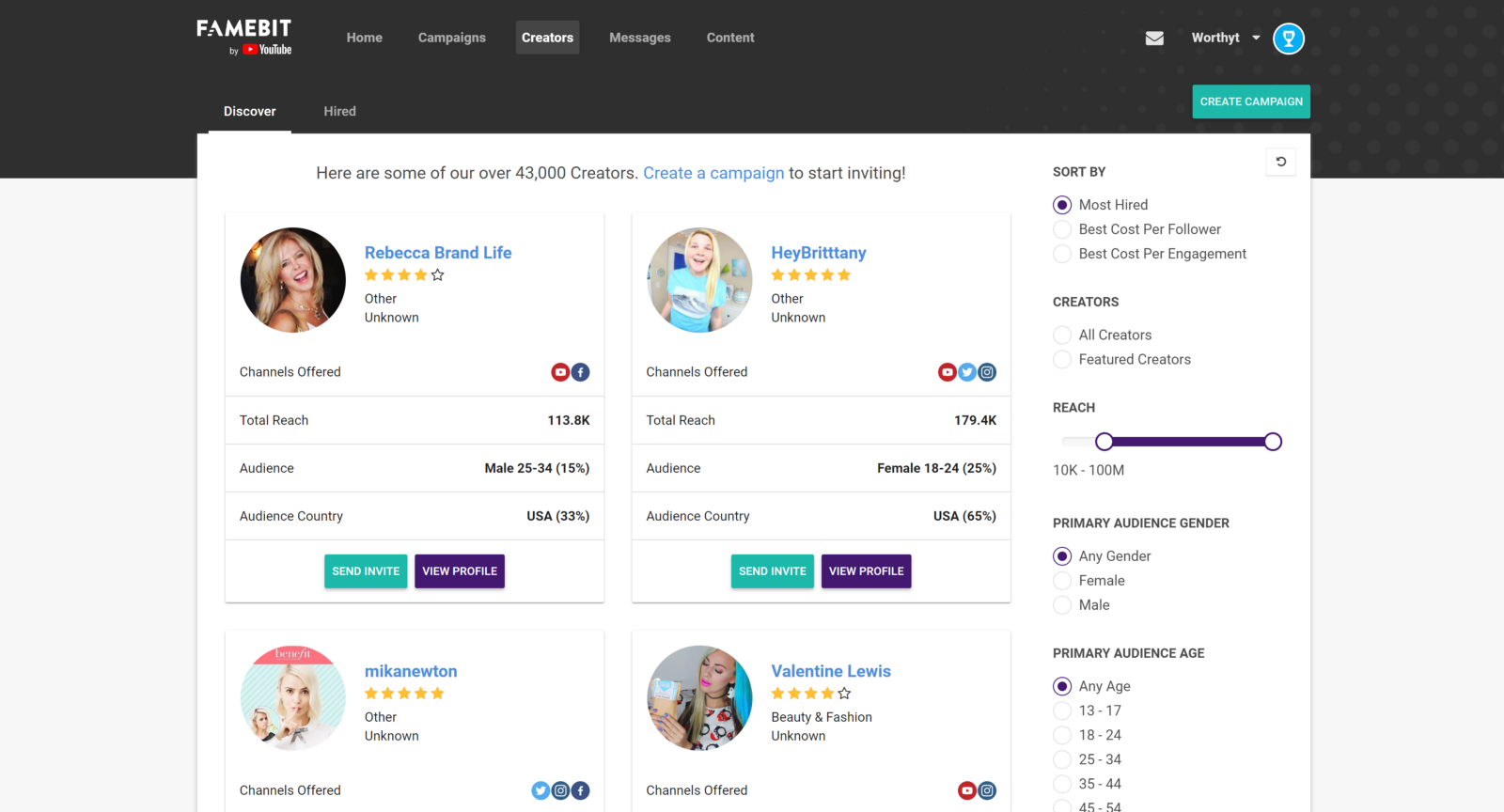Click 'Male 25-34 (15%)' audience value
The image size is (1504, 812).
[537, 468]
